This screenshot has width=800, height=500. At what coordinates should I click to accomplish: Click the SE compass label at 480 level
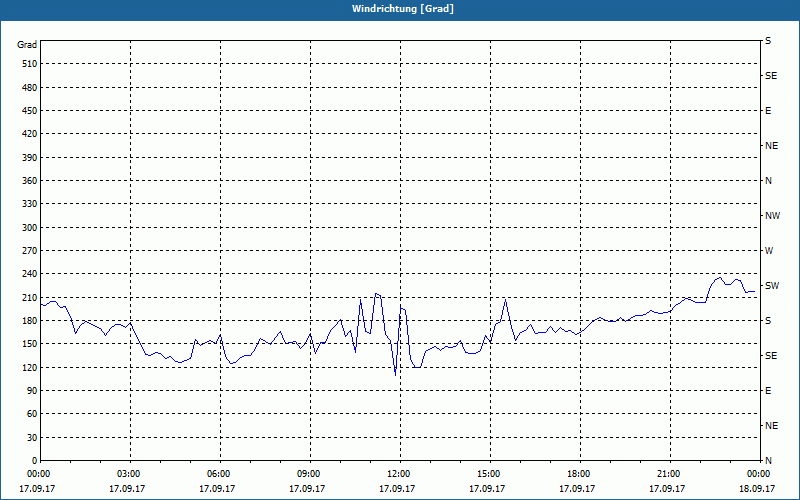click(x=771, y=76)
